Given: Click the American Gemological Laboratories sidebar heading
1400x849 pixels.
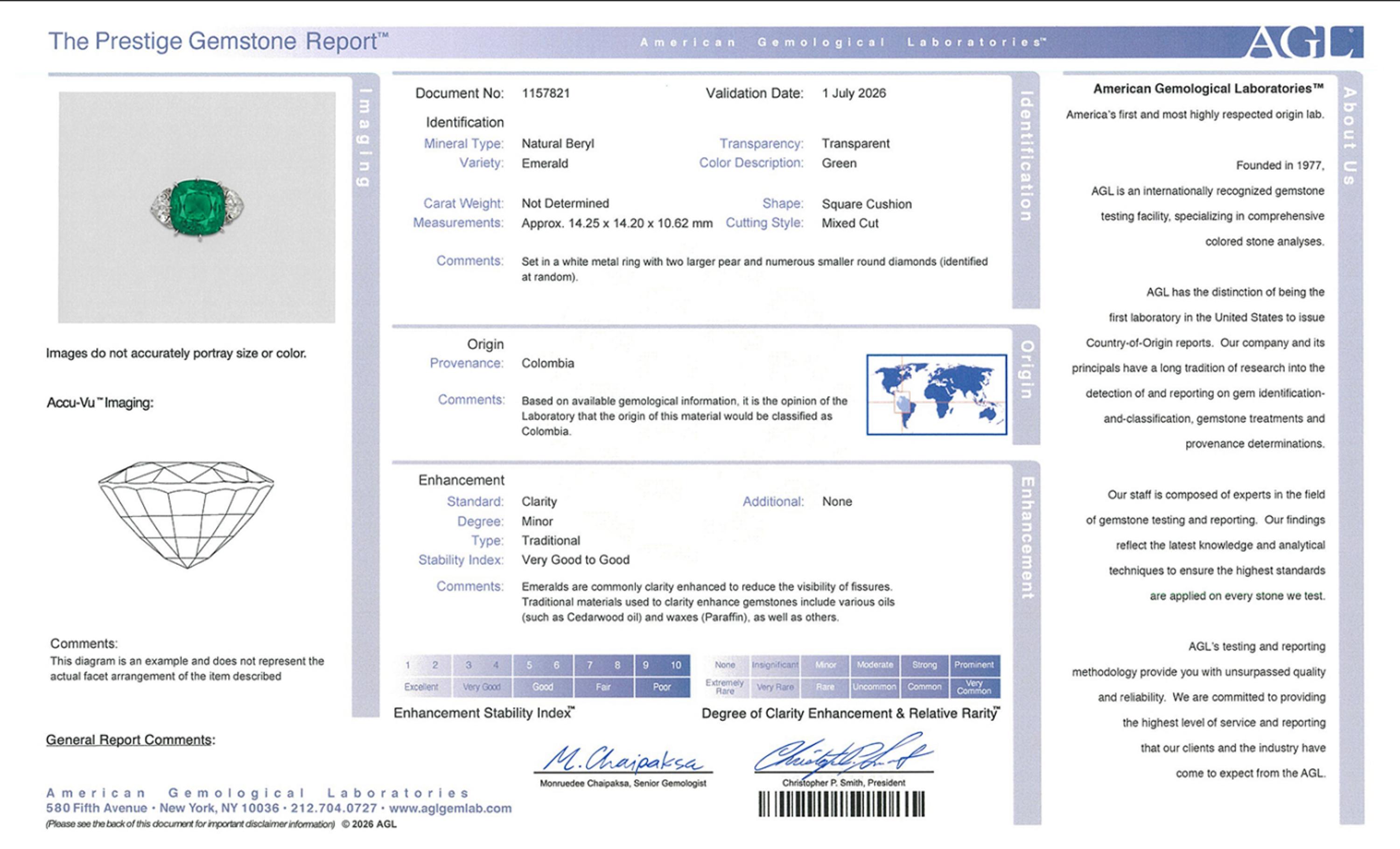Looking at the screenshot, I should click(x=1209, y=89).
